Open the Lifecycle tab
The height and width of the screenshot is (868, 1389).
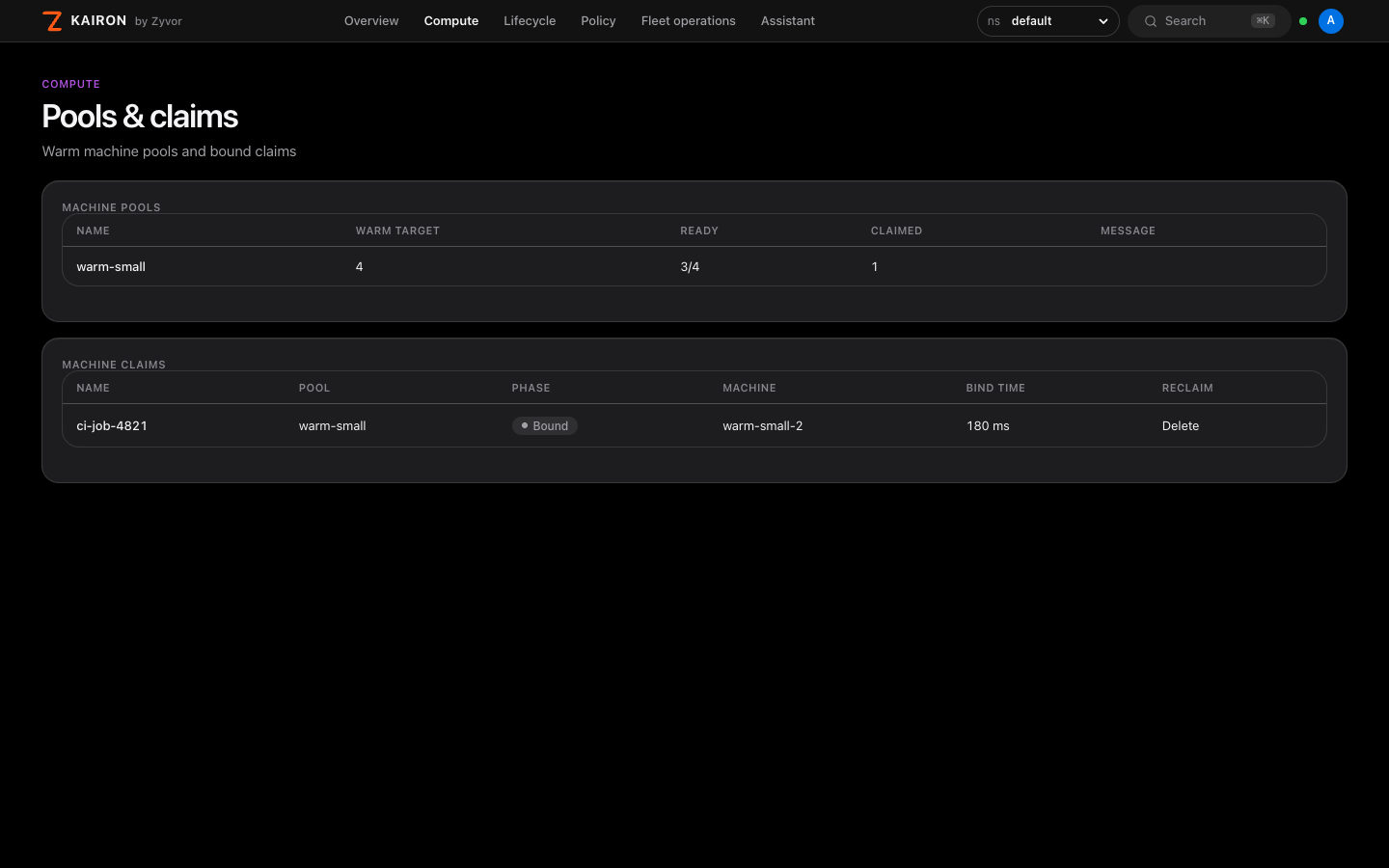pos(530,21)
